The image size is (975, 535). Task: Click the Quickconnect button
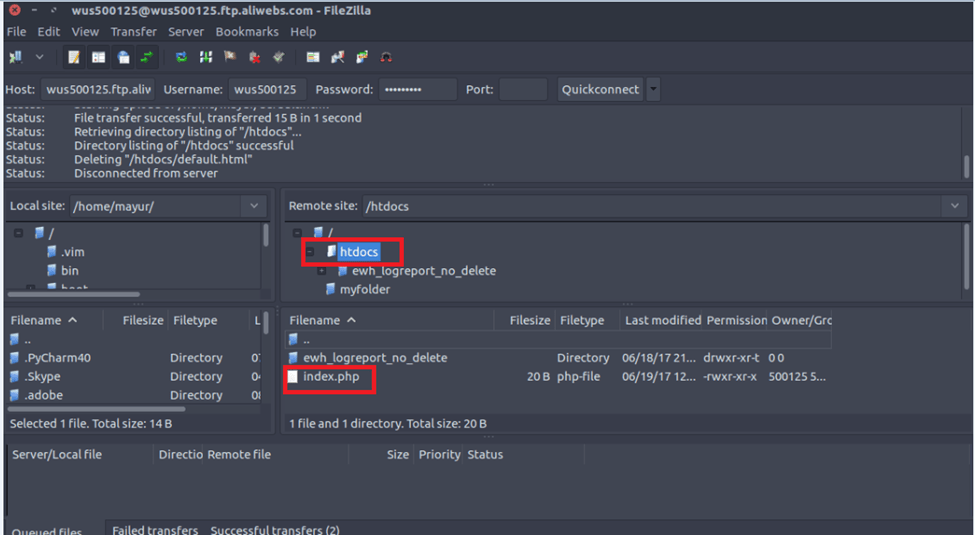599,90
